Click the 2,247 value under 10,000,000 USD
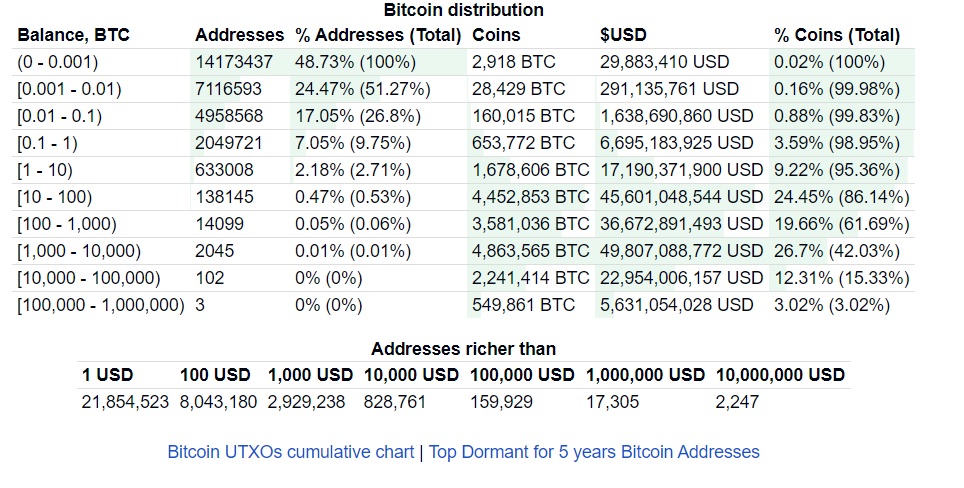Screen dimensions: 964x488 point(737,402)
